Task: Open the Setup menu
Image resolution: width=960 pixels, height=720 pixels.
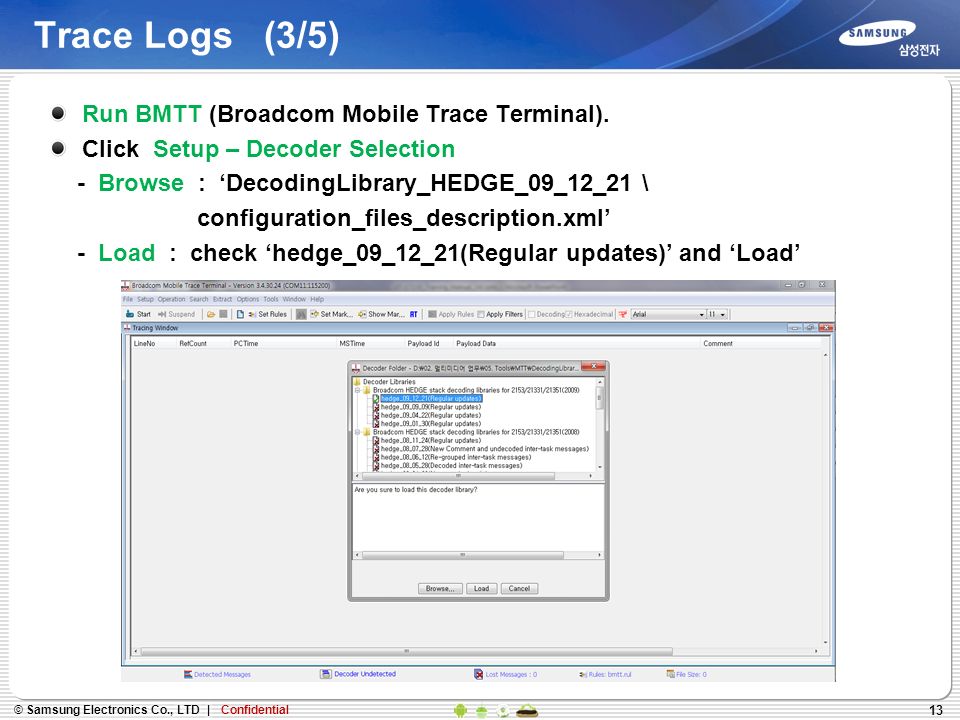Action: (x=145, y=299)
